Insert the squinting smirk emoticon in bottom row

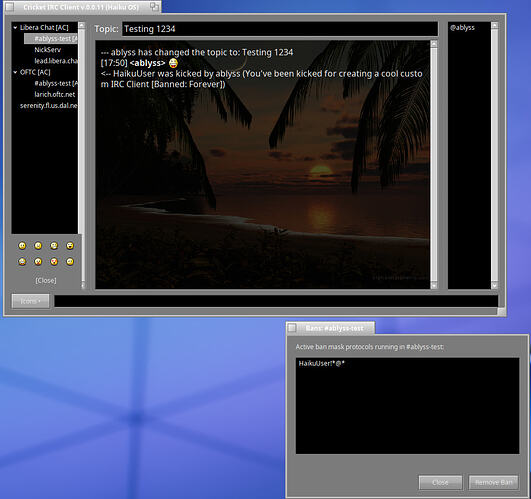click(70, 261)
